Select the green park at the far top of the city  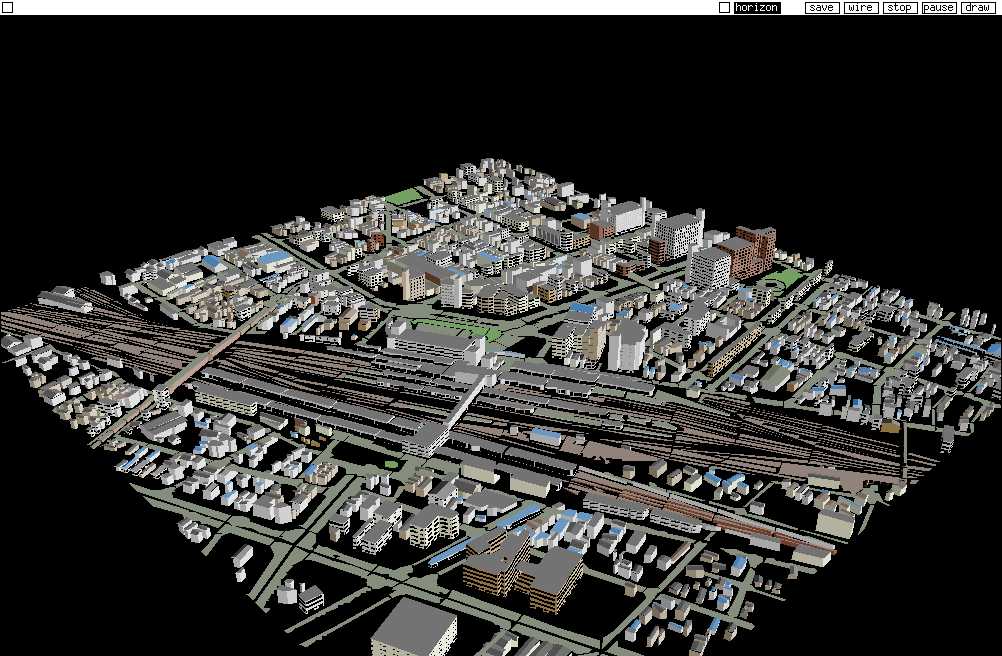404,197
